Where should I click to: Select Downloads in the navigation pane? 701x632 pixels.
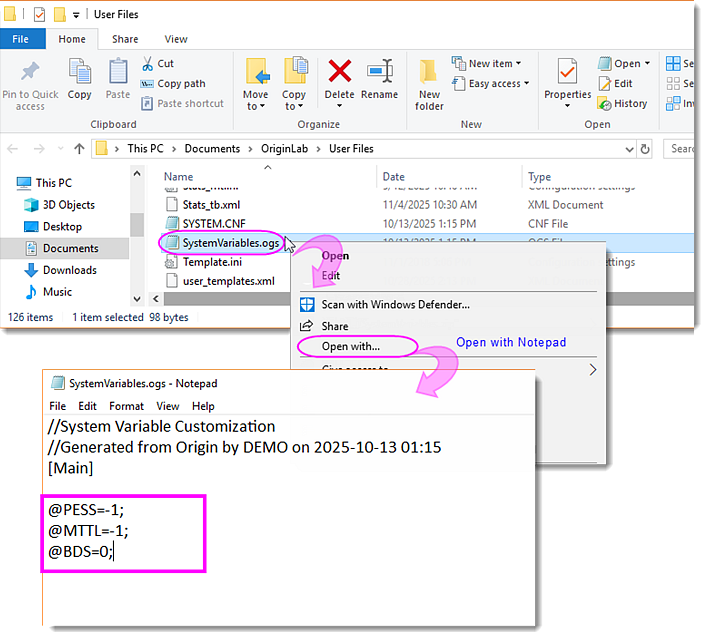[69, 270]
